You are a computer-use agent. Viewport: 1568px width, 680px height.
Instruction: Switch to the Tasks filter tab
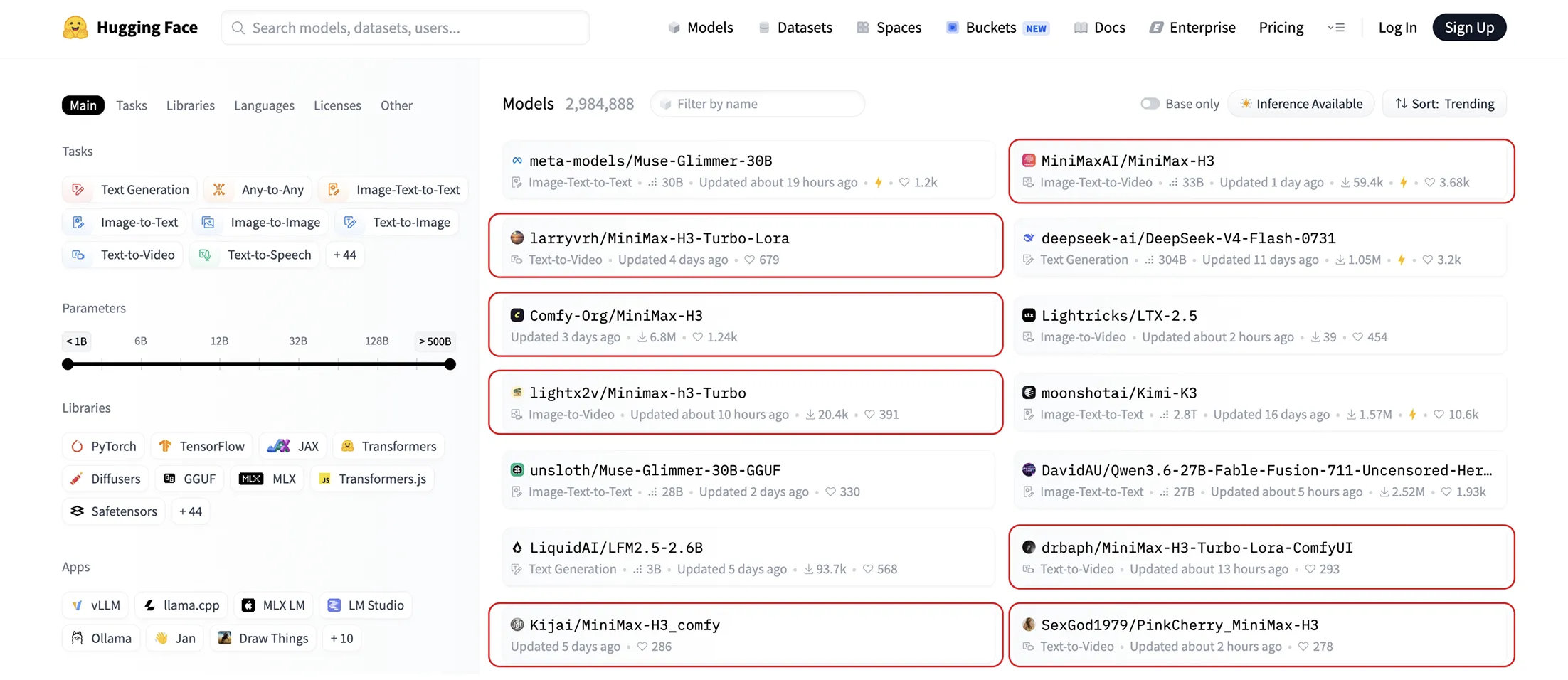pos(132,105)
